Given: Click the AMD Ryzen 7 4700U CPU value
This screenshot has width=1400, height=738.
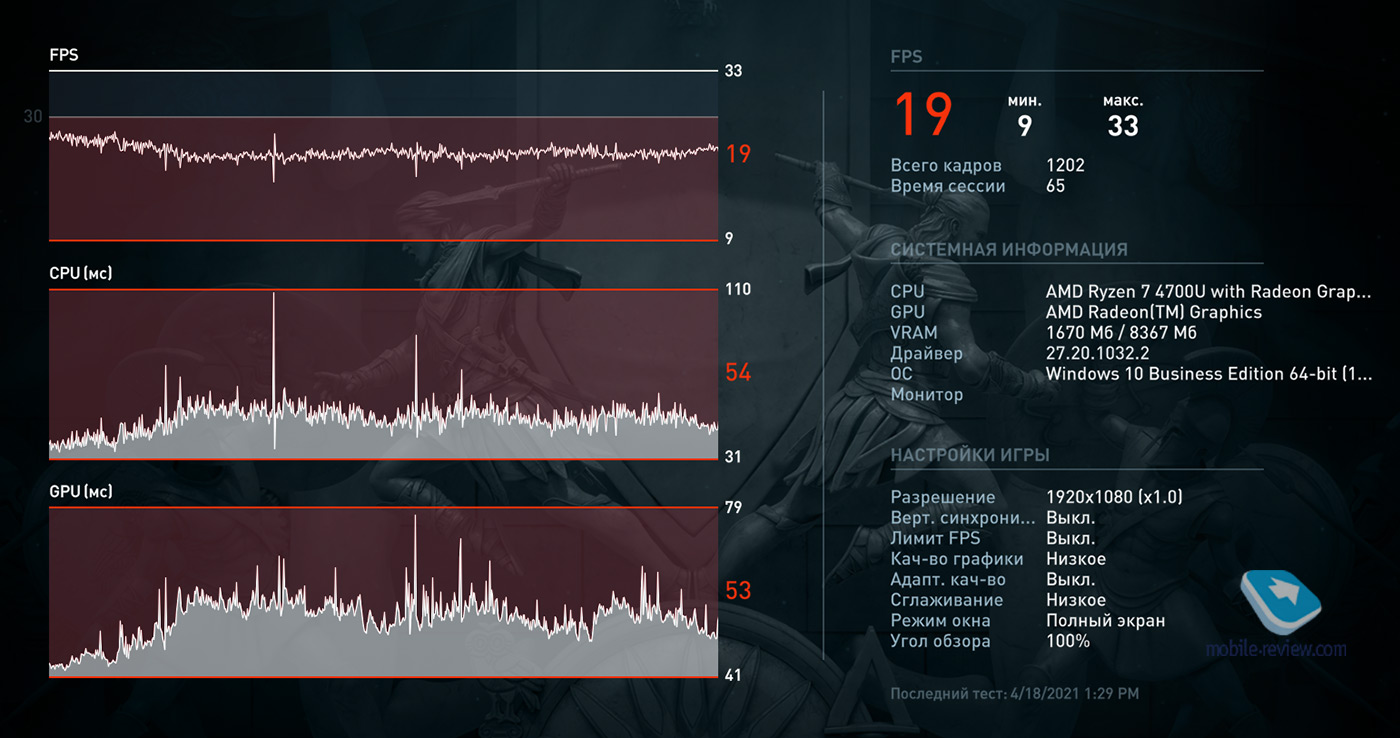Looking at the screenshot, I should 1208,292.
